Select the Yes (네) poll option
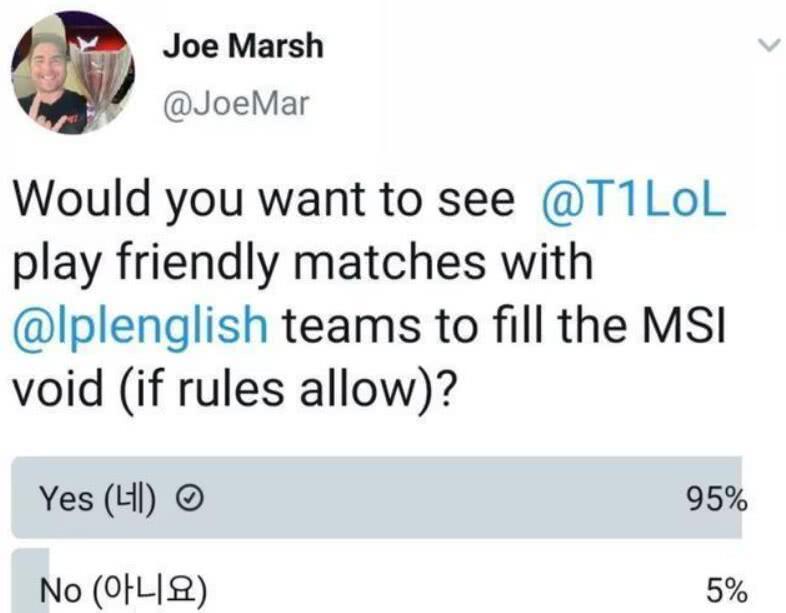Screen dimensions: 786x613 point(95,499)
